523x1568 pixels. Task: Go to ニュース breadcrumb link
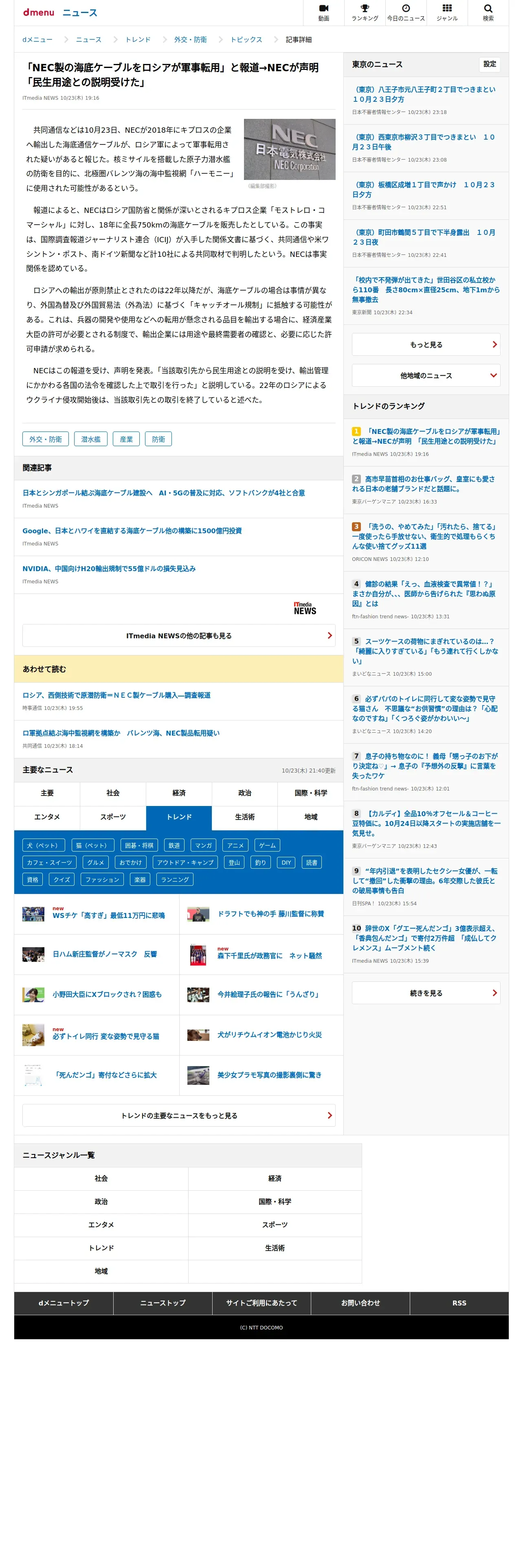coord(89,39)
